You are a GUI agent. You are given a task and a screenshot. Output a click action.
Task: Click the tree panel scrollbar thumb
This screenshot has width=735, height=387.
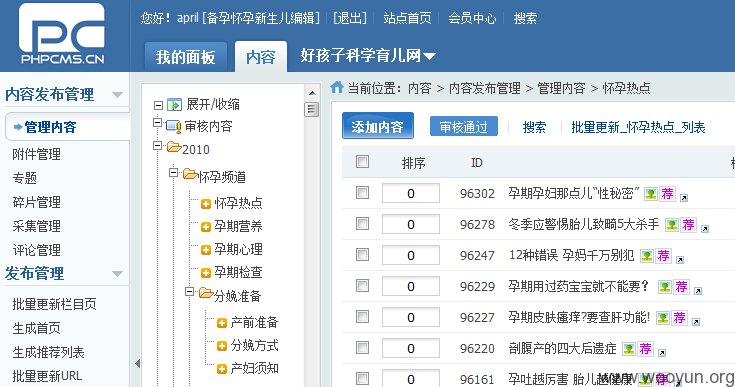[311, 110]
